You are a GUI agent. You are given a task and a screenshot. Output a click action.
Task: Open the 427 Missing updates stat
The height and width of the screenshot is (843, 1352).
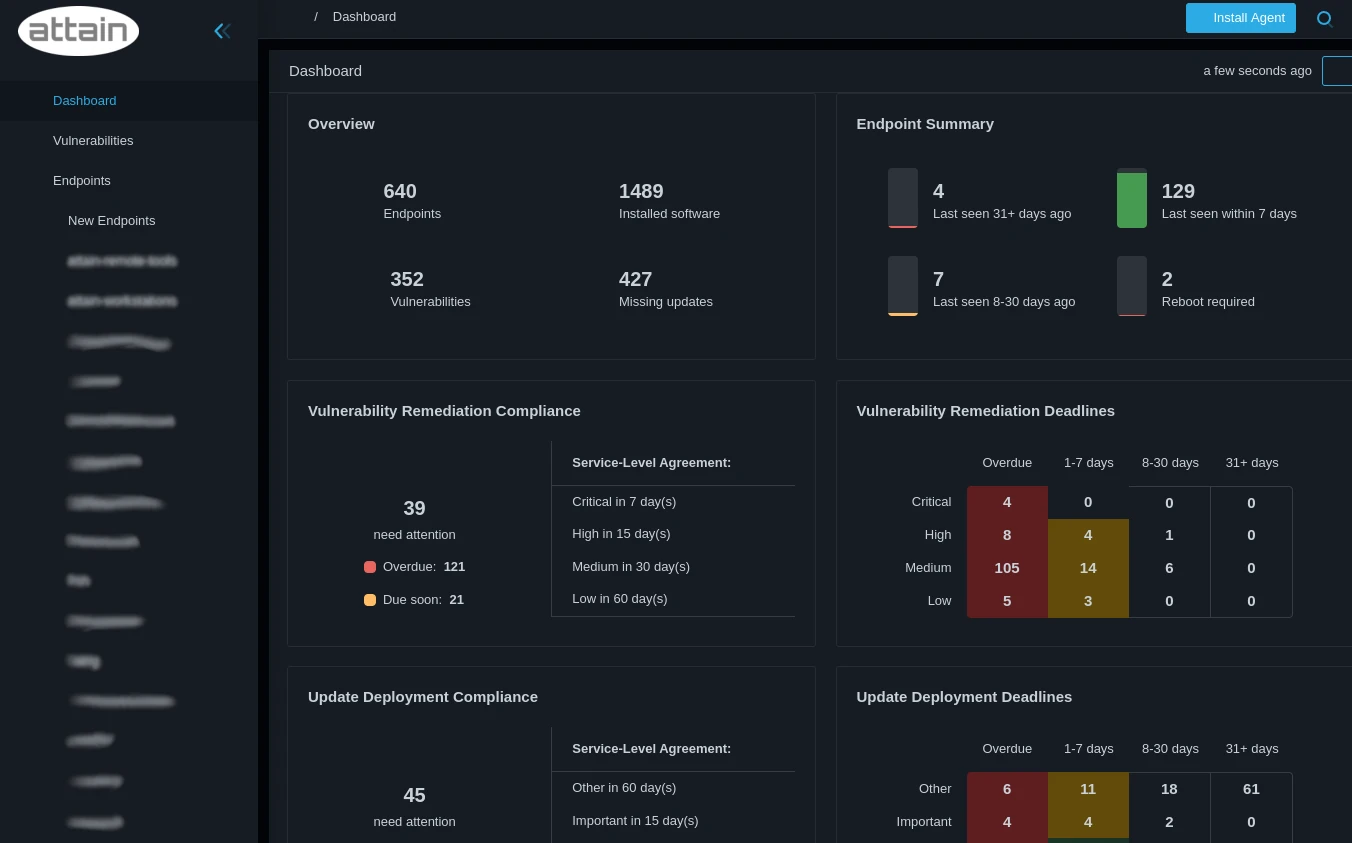click(666, 288)
